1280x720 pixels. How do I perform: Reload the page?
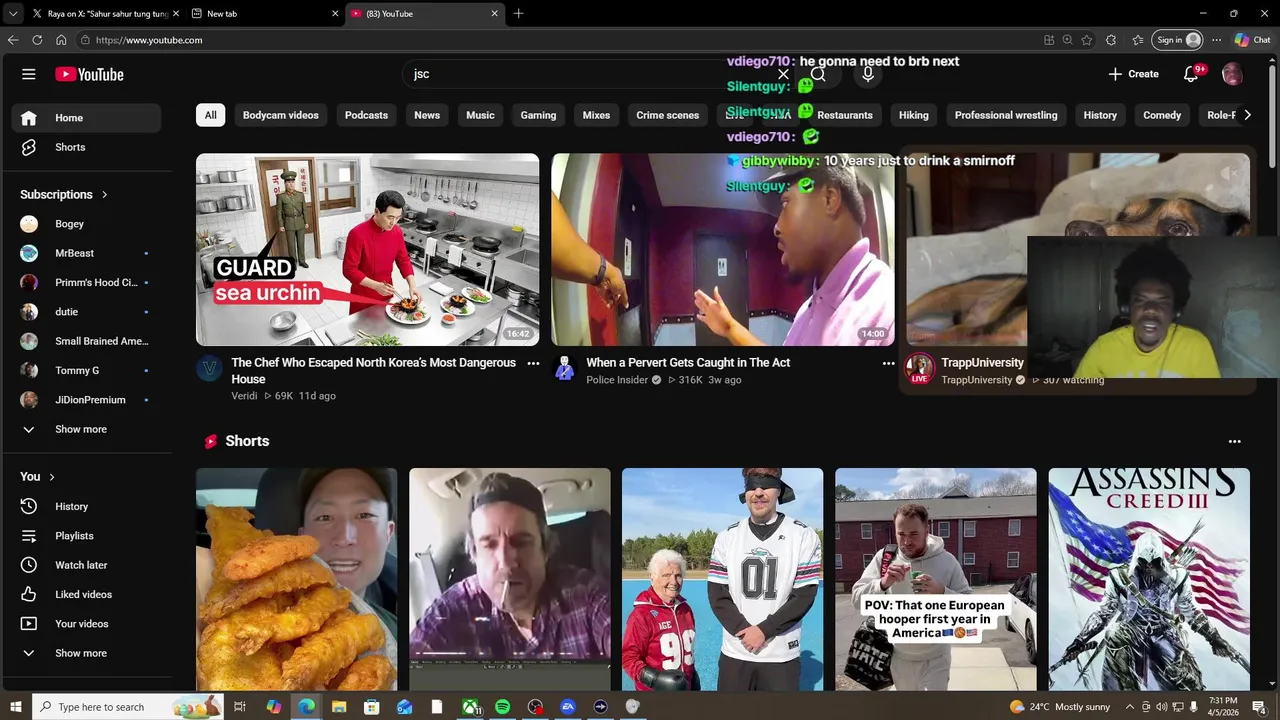[x=37, y=40]
